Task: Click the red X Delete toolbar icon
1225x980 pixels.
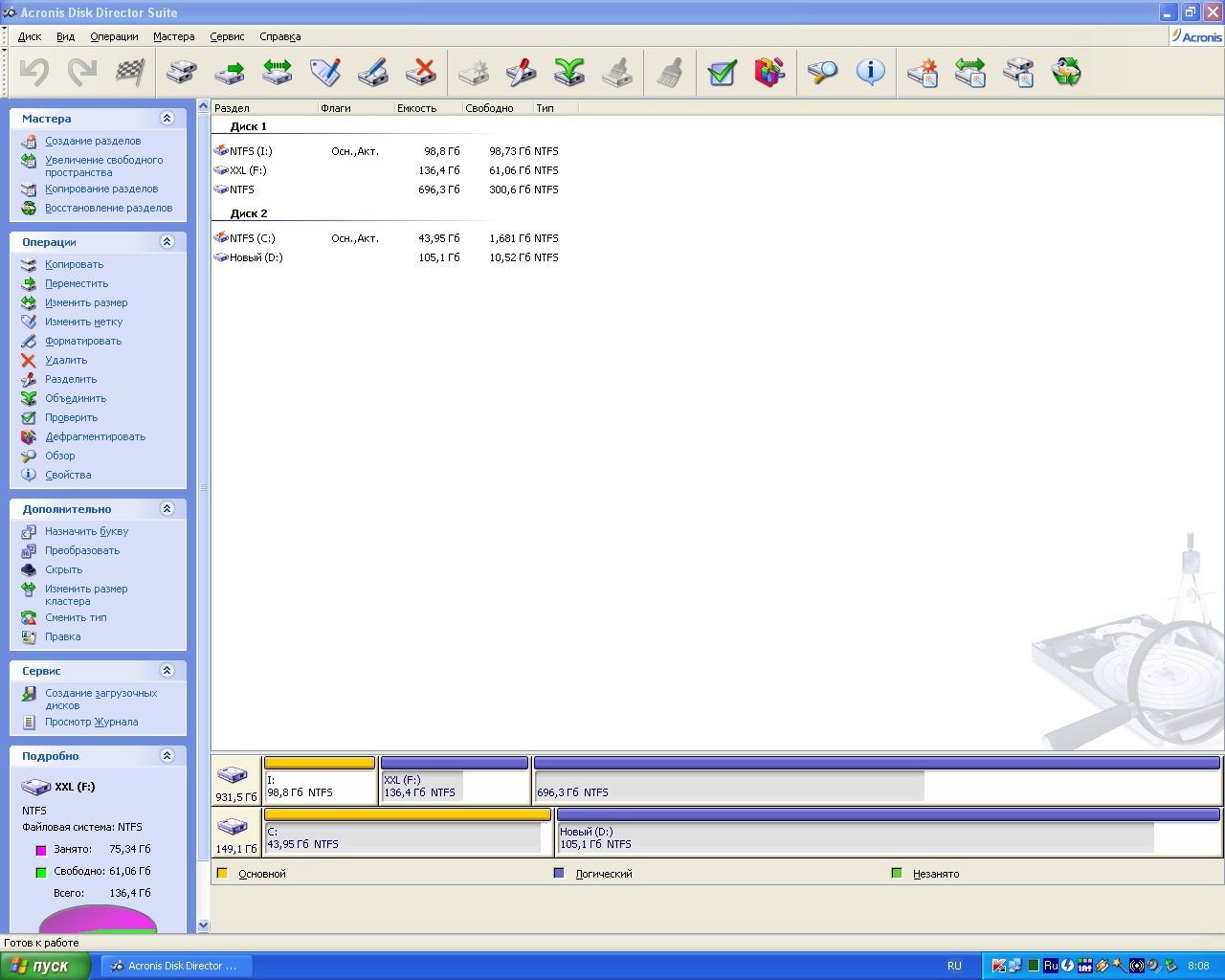Action: click(x=421, y=72)
